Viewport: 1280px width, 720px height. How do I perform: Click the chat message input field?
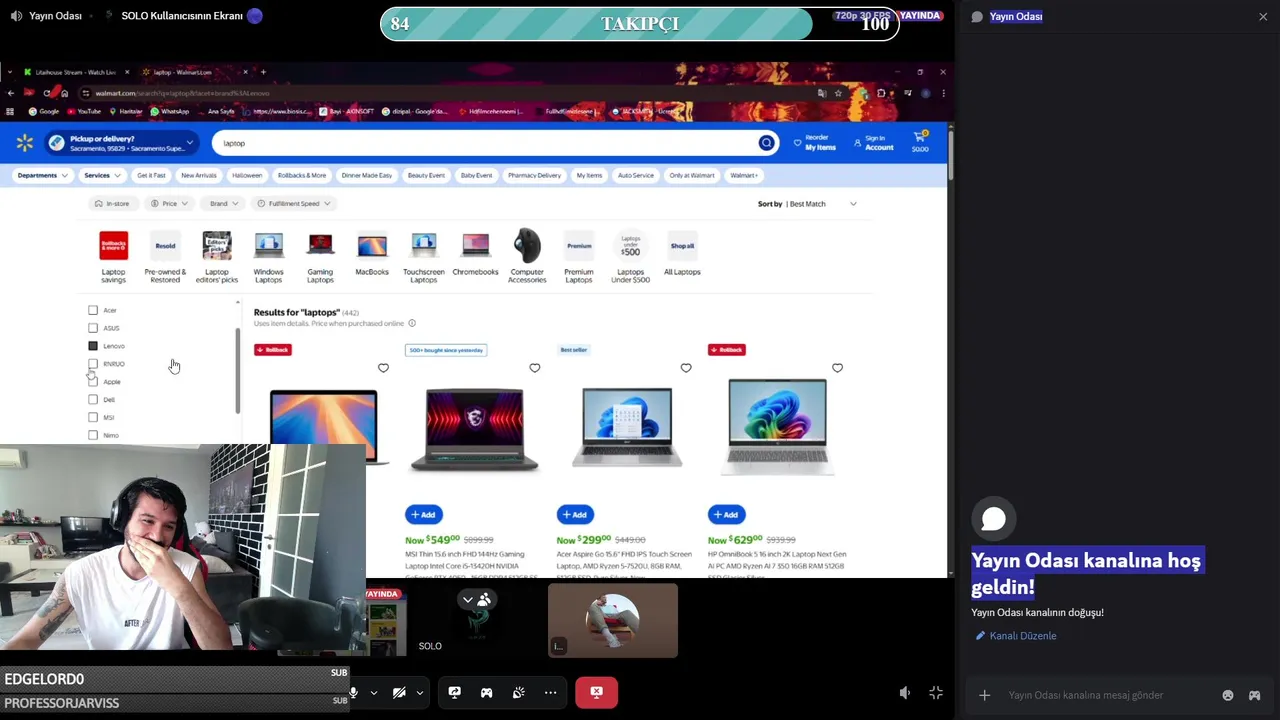pos(1085,695)
